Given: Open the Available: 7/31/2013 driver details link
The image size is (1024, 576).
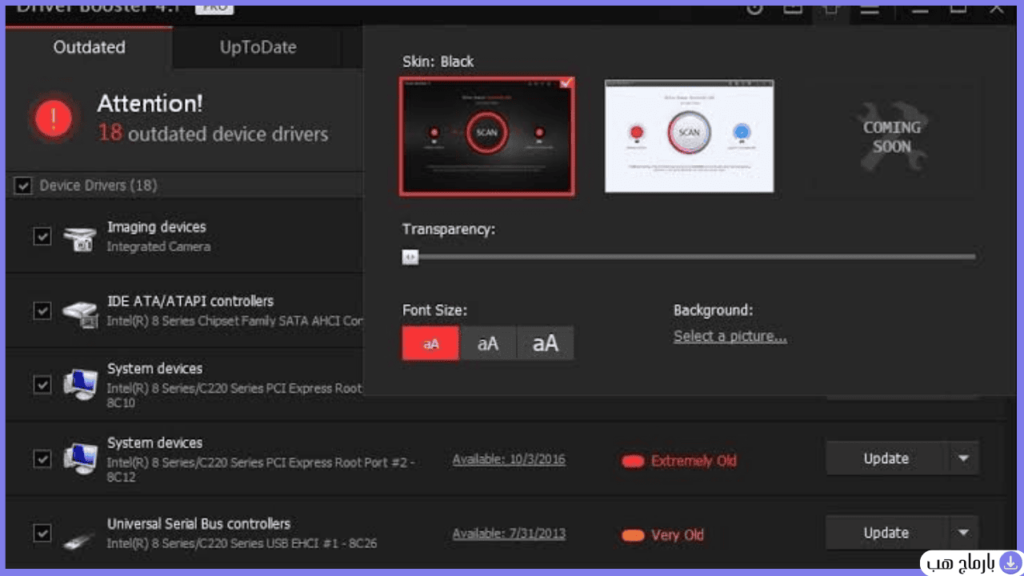Looking at the screenshot, I should [x=509, y=534].
